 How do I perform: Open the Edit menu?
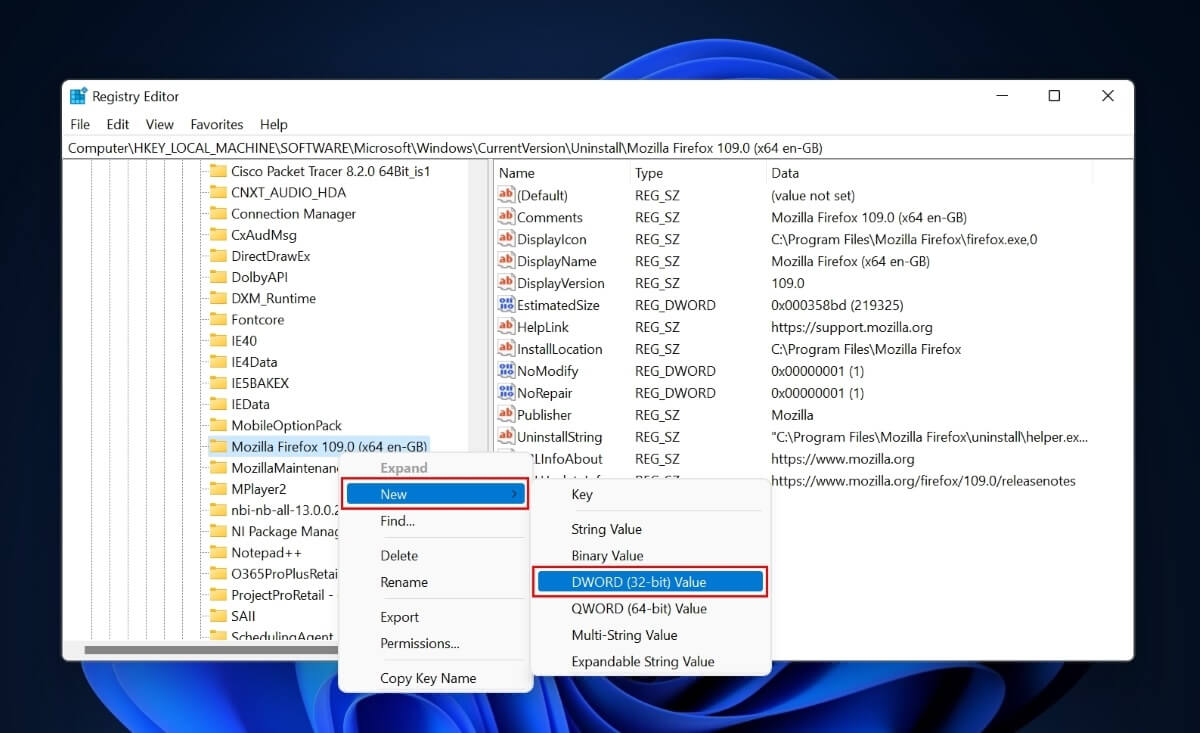pos(117,124)
